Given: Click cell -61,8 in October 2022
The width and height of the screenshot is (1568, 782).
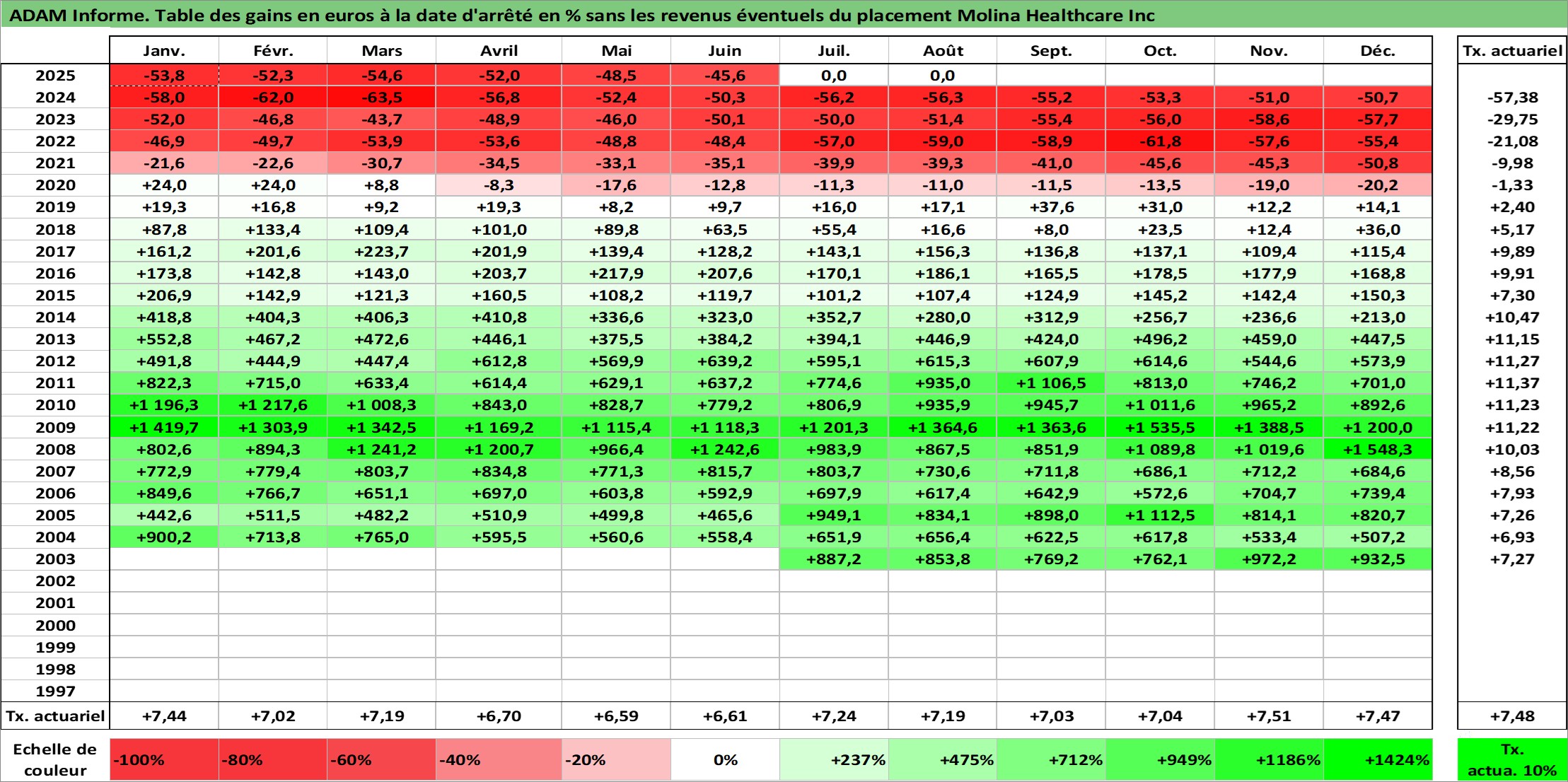Looking at the screenshot, I should click(x=1160, y=141).
